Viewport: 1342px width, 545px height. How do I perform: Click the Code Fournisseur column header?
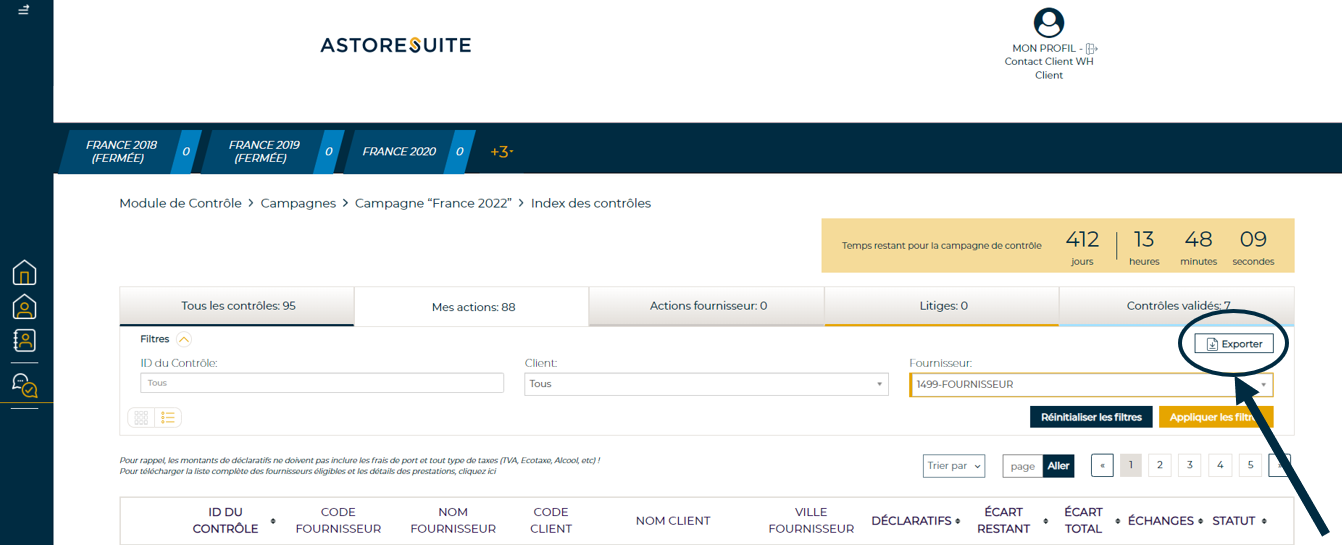click(x=338, y=520)
